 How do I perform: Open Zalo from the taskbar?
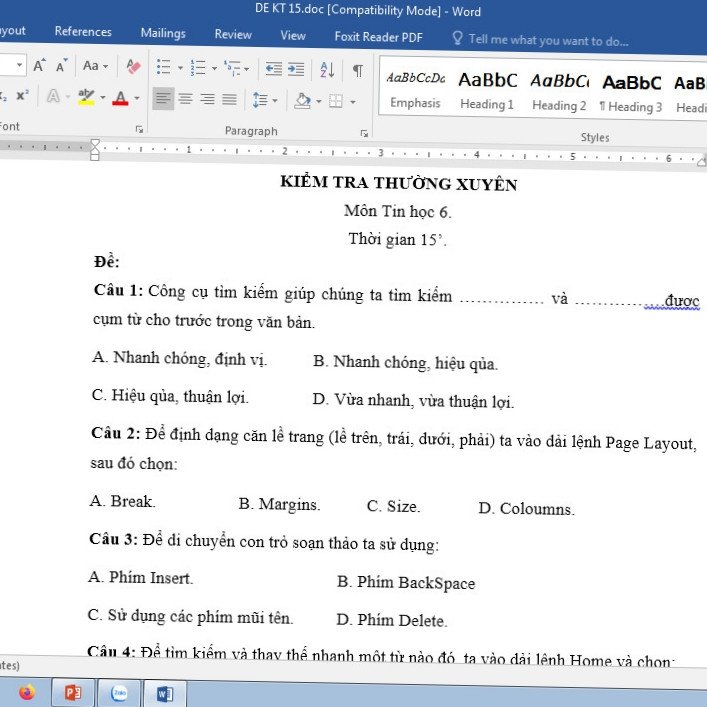click(119, 693)
